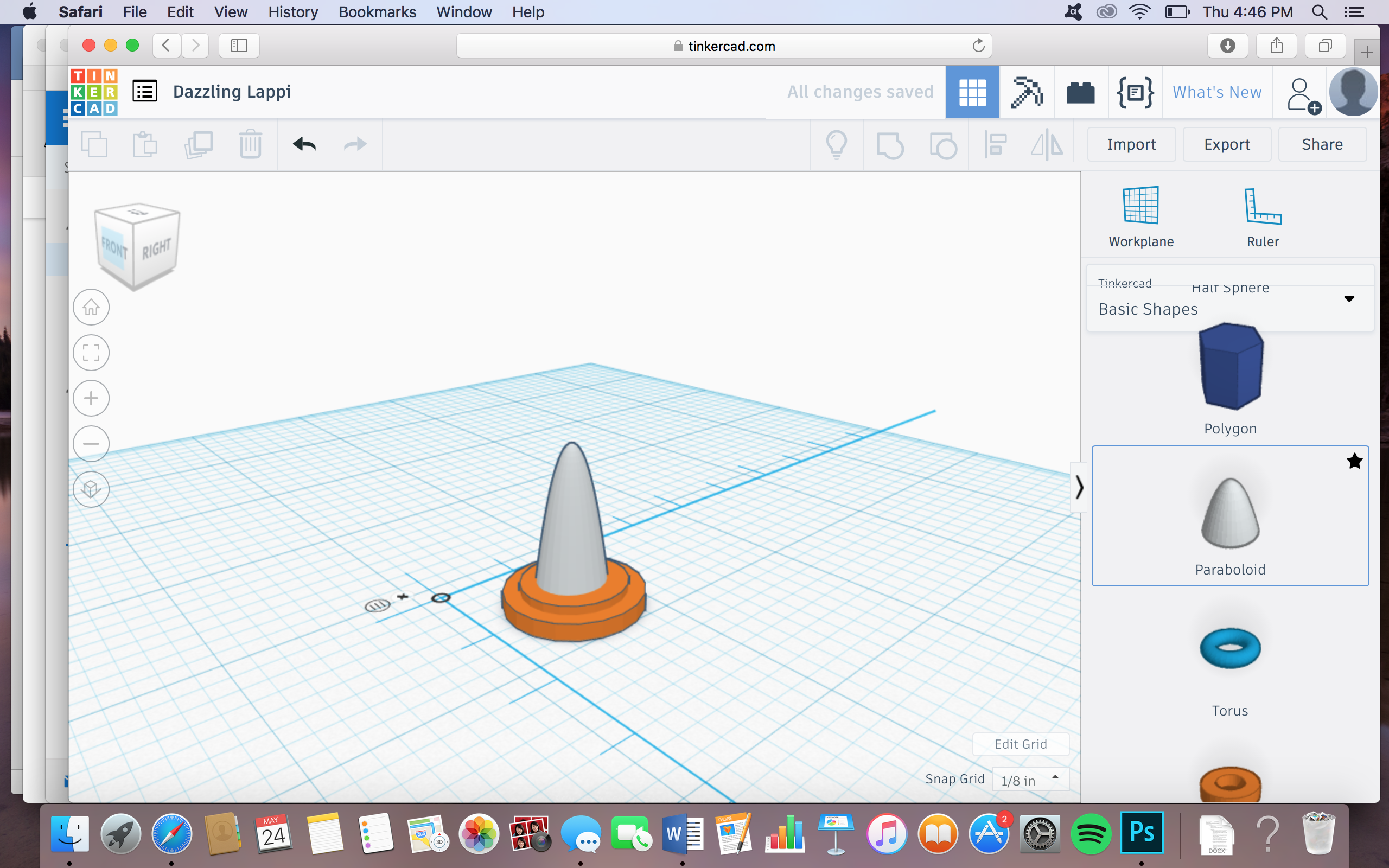Open the View menu

click(231, 12)
